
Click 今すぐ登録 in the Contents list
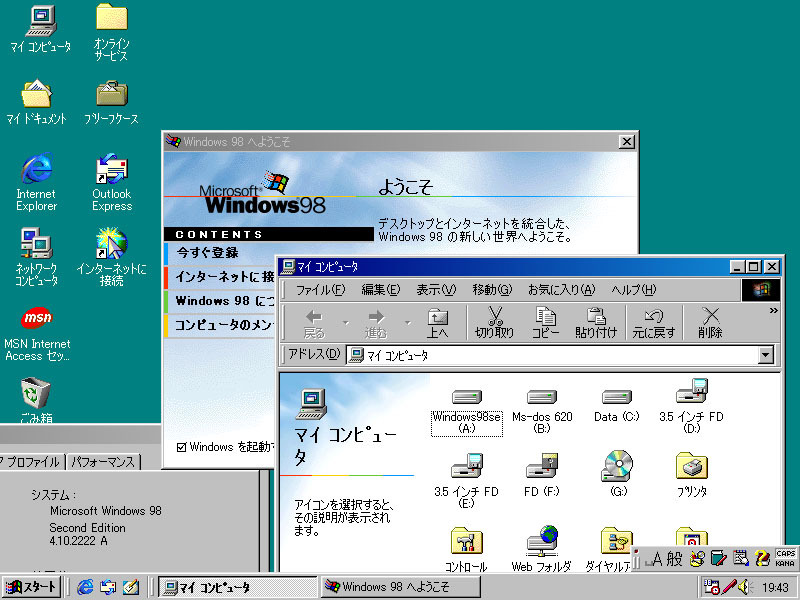point(208,253)
